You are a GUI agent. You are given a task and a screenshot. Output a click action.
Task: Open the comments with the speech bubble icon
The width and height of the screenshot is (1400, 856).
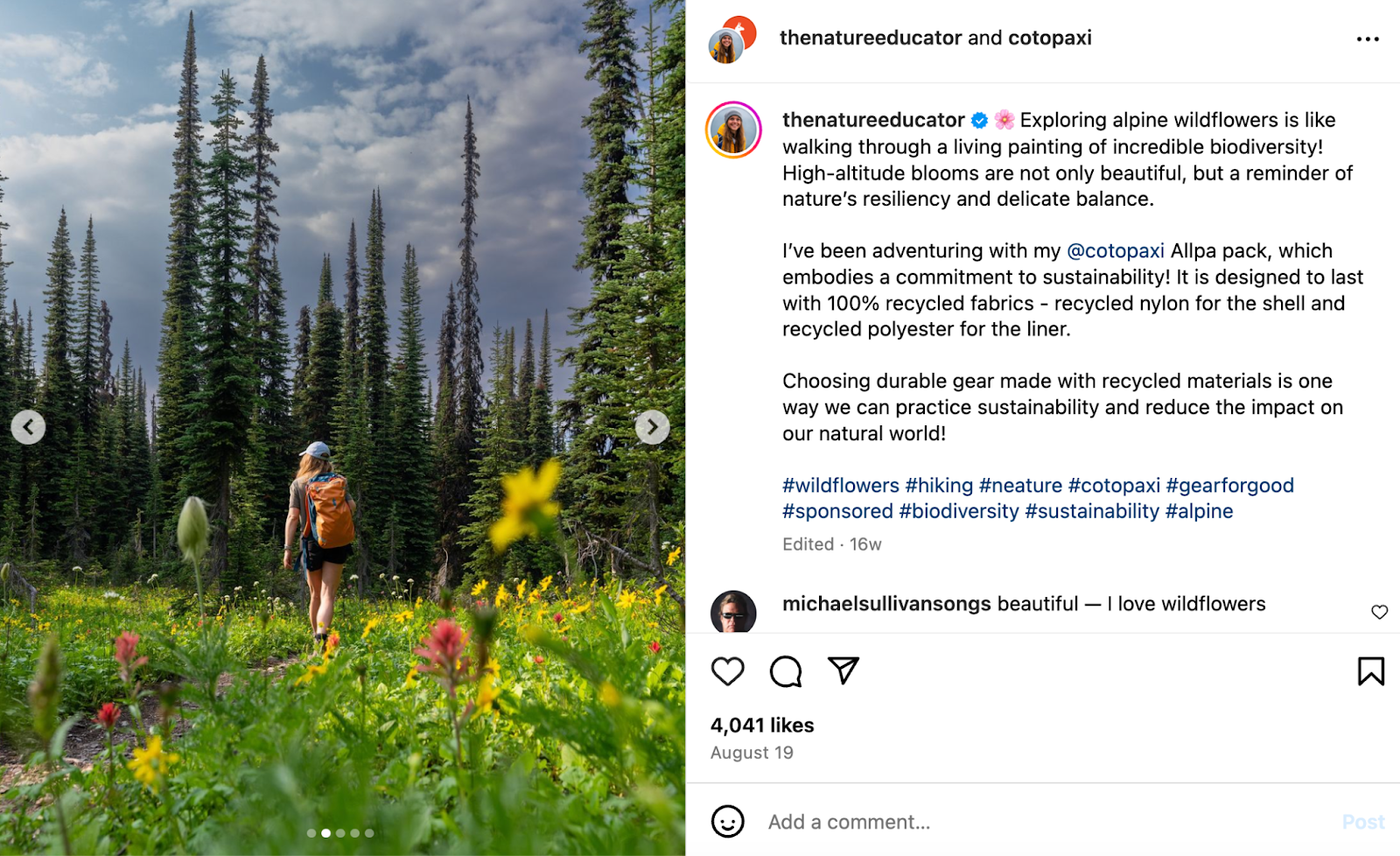pos(786,671)
